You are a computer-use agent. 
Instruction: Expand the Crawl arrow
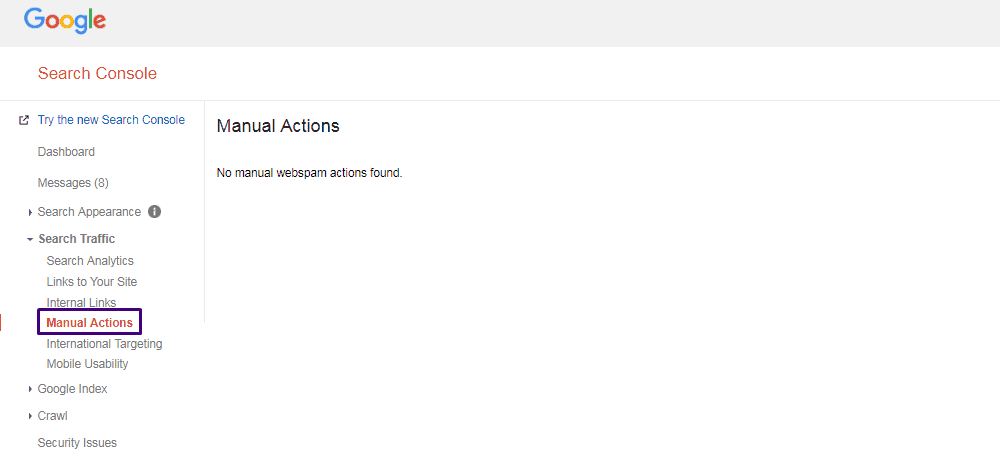click(x=30, y=417)
